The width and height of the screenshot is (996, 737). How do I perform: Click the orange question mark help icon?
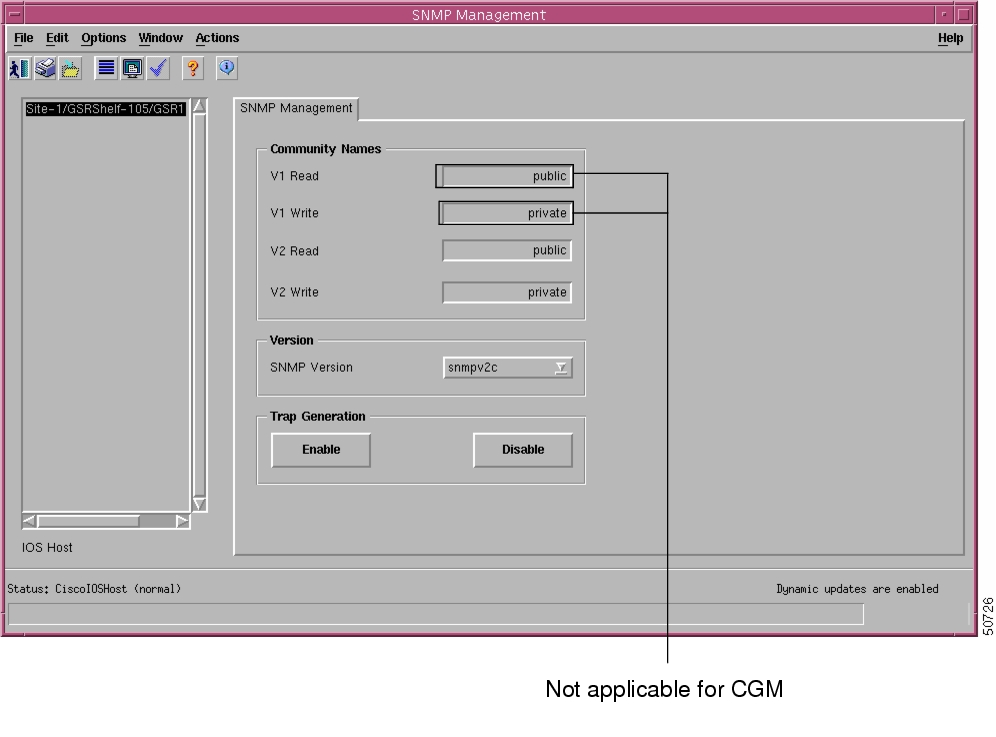point(193,68)
